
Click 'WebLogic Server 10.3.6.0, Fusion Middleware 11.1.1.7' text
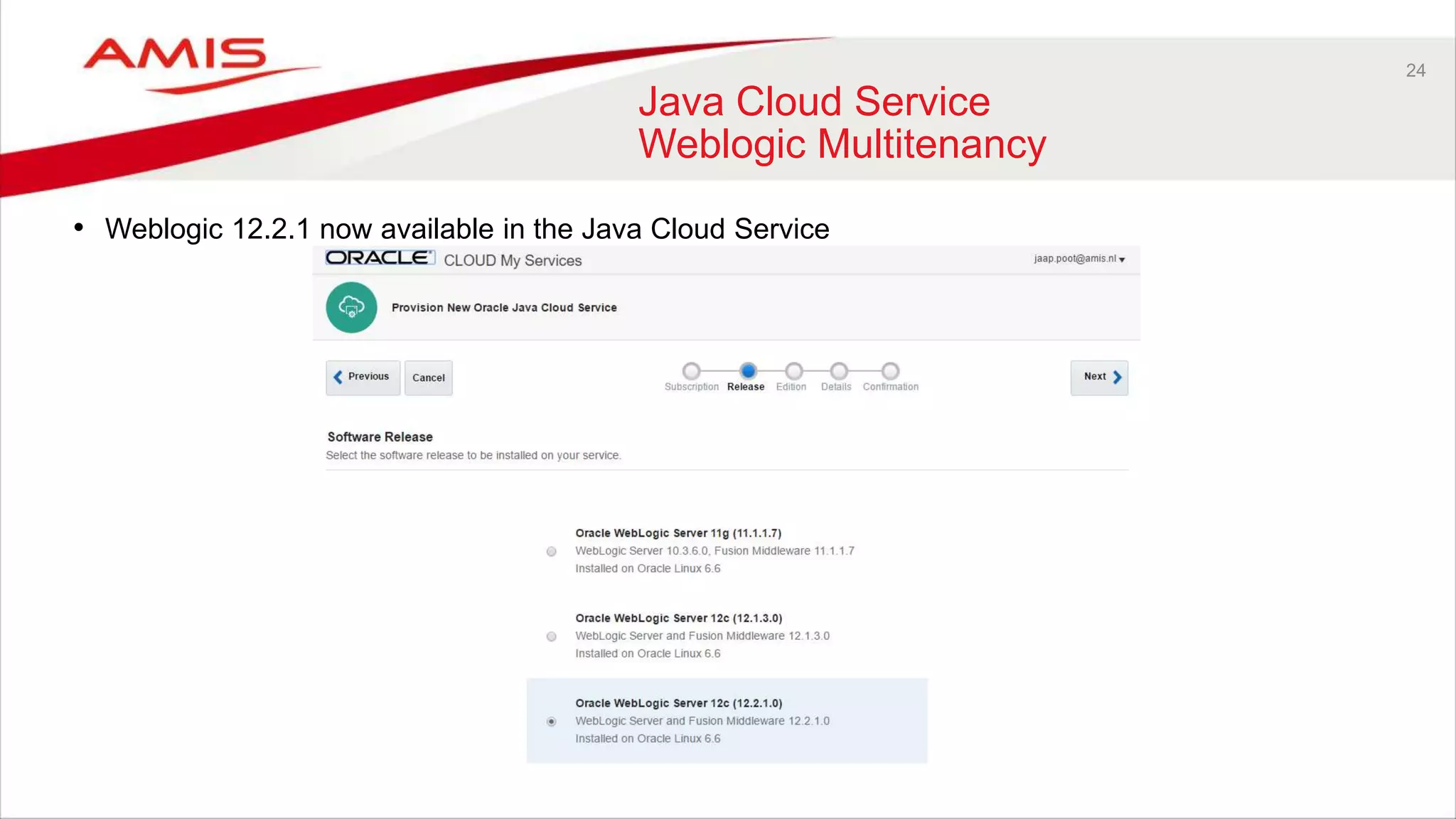point(714,551)
